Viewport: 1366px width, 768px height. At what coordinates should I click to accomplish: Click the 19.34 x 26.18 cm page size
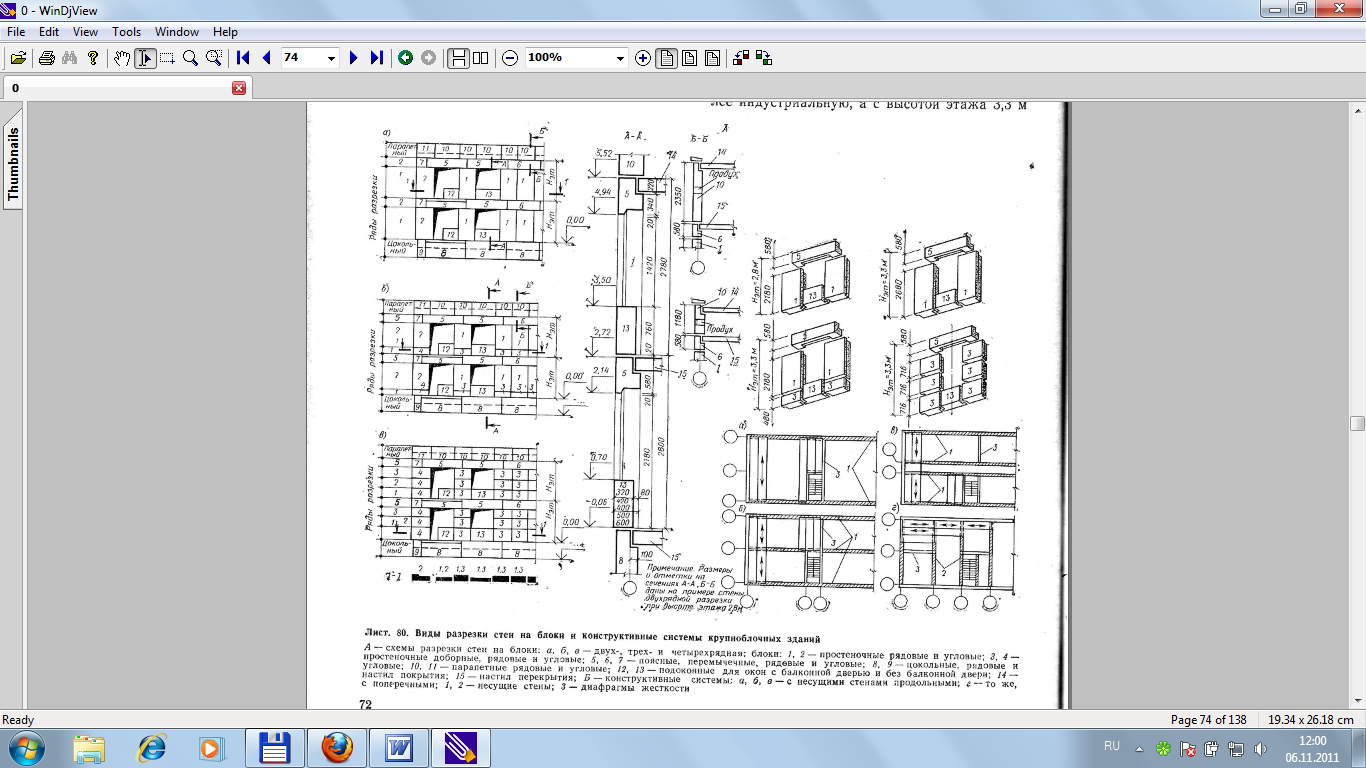[x=1310, y=720]
